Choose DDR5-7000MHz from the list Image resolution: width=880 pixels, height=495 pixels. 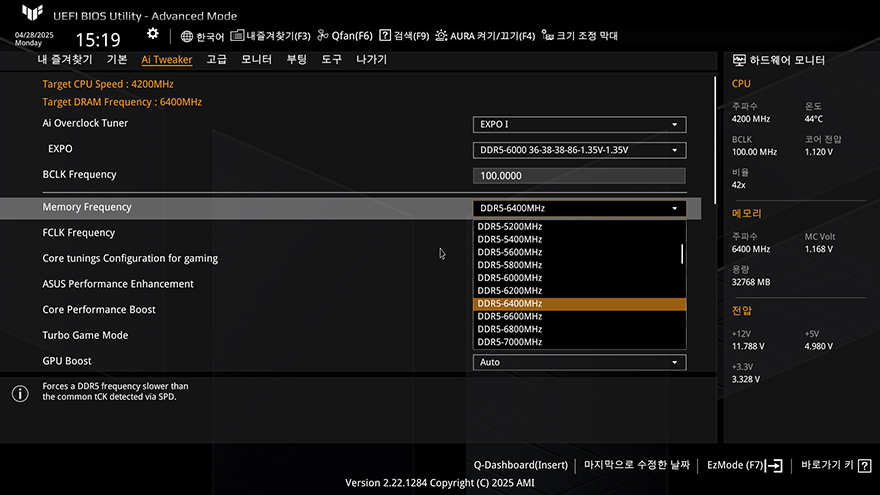pos(579,342)
